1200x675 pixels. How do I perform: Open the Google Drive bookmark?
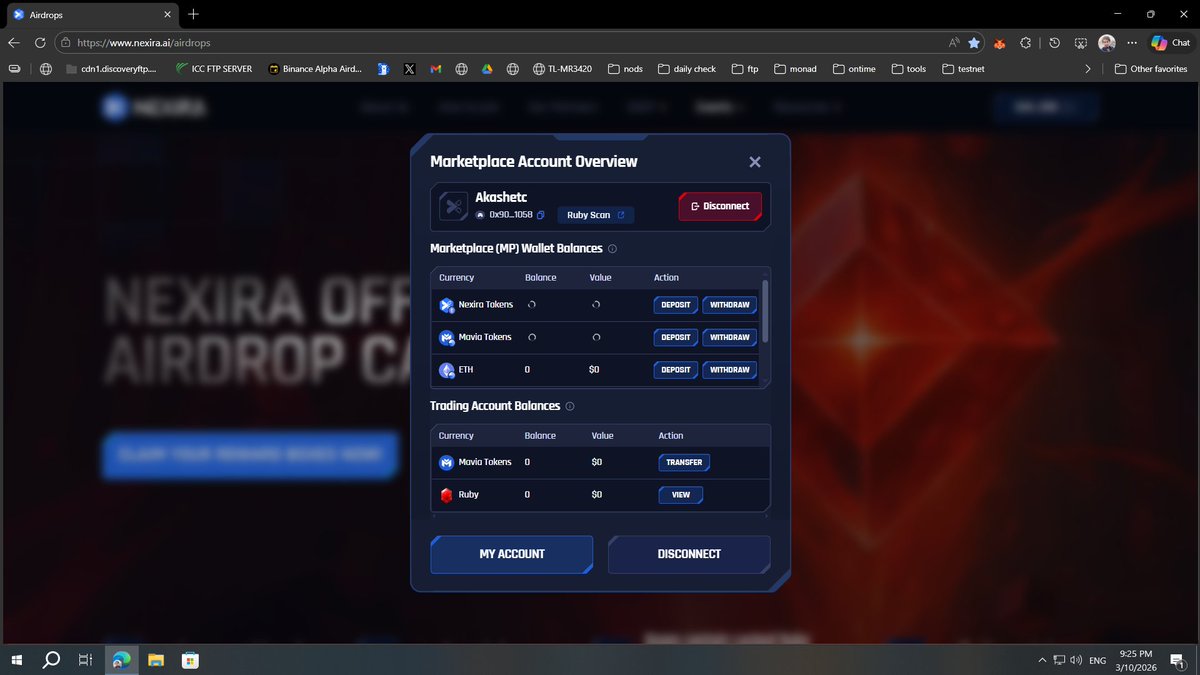point(486,69)
